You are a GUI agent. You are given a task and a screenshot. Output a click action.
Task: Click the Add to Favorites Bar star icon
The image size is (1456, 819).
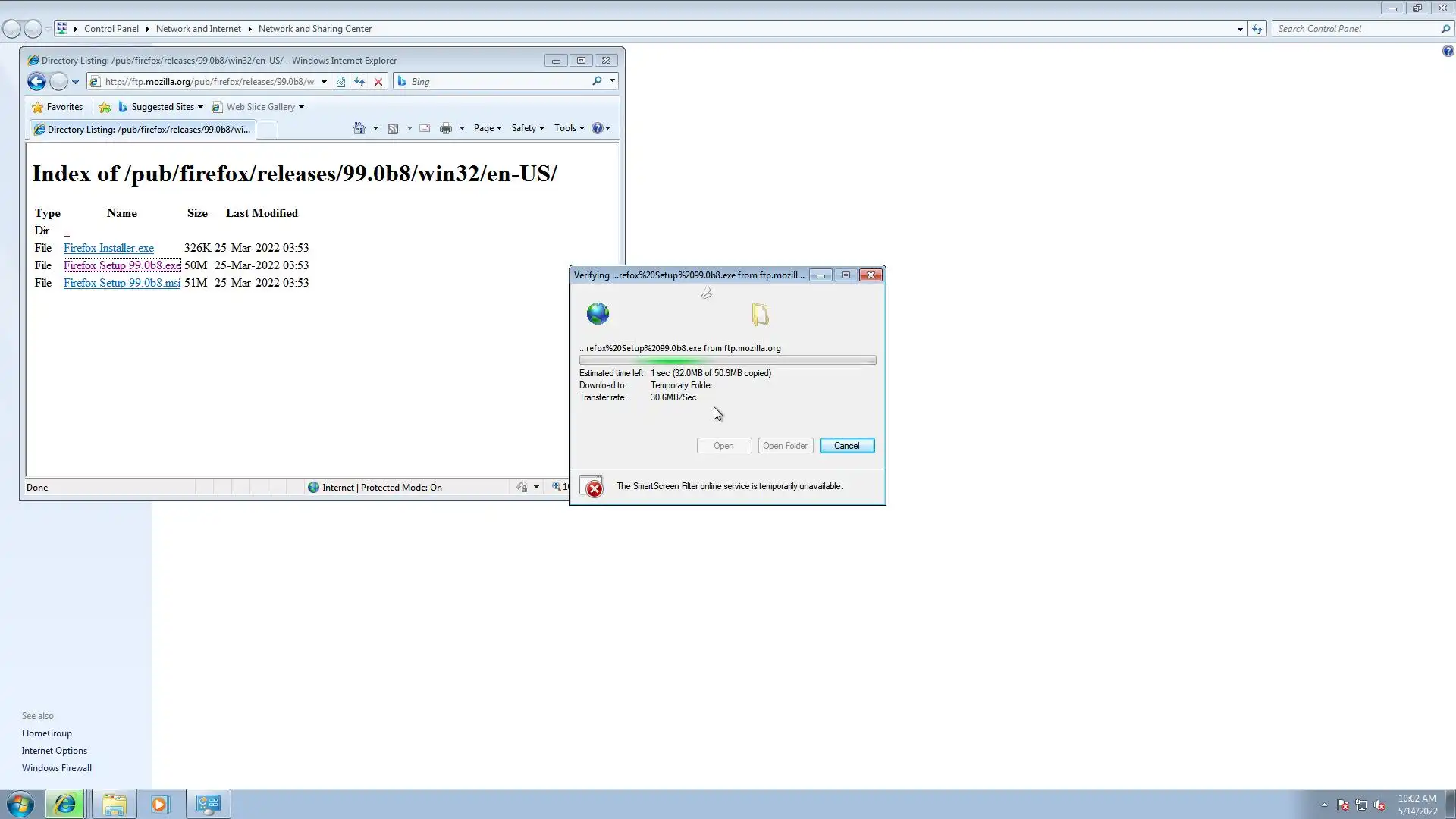[x=105, y=107]
